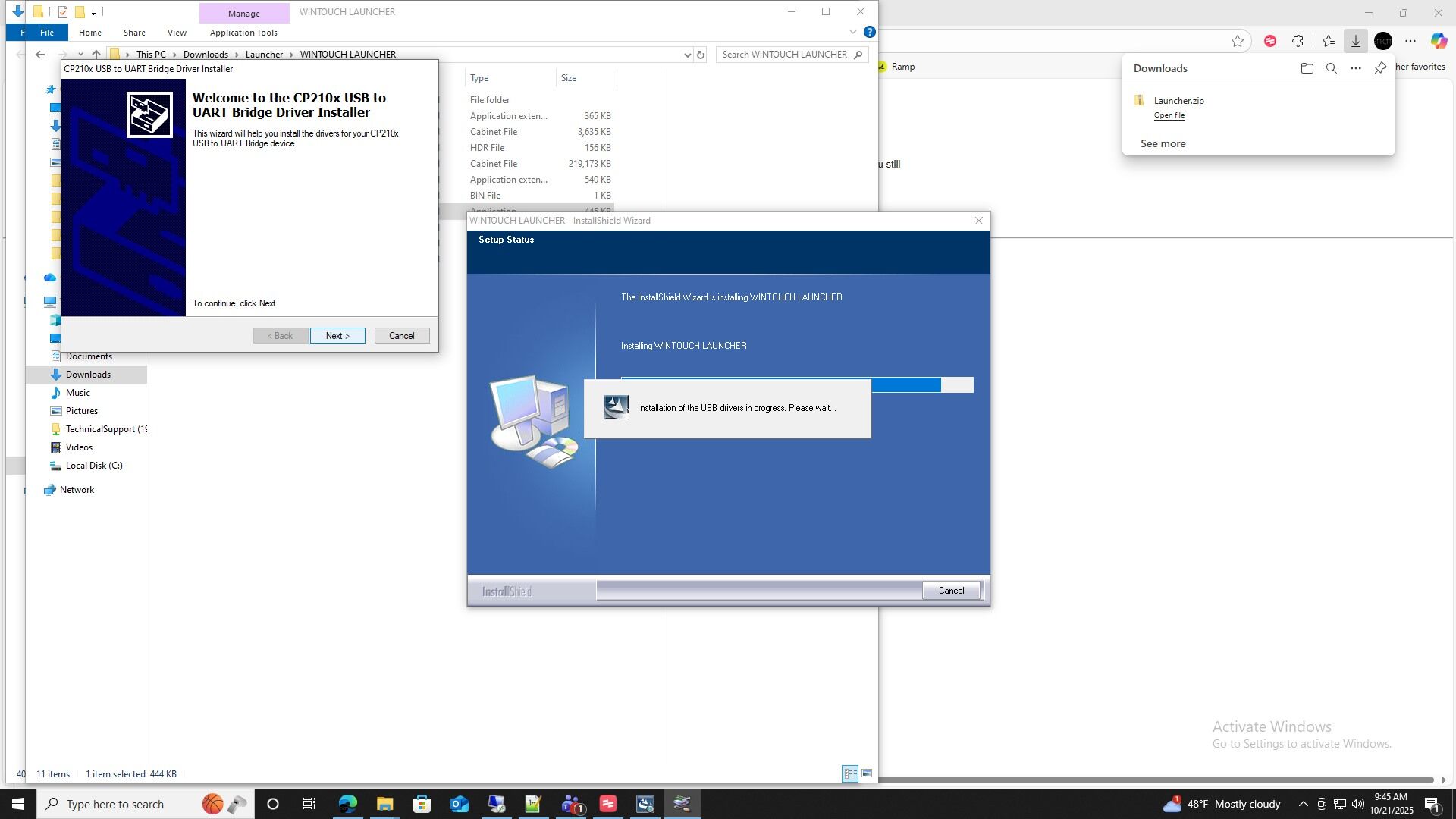This screenshot has height=819, width=1456.
Task: Open Microsoft Edge from taskbar
Action: pos(348,804)
